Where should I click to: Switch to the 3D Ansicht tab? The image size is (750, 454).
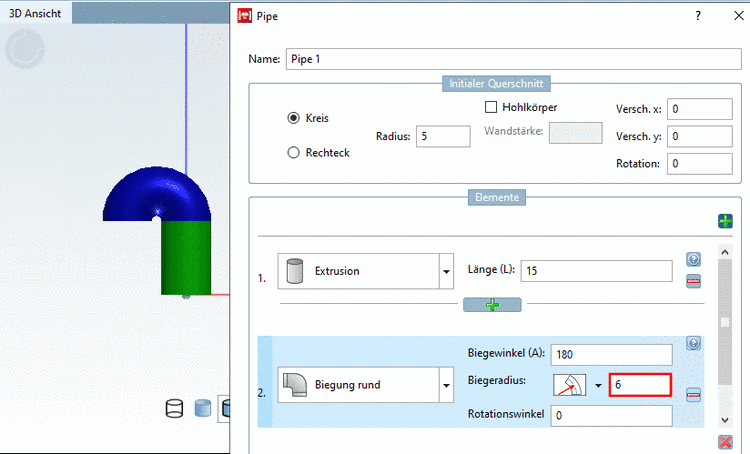35,13
